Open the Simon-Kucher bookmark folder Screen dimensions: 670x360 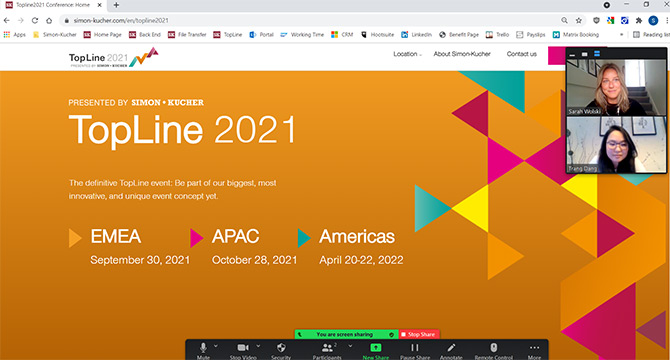55,35
